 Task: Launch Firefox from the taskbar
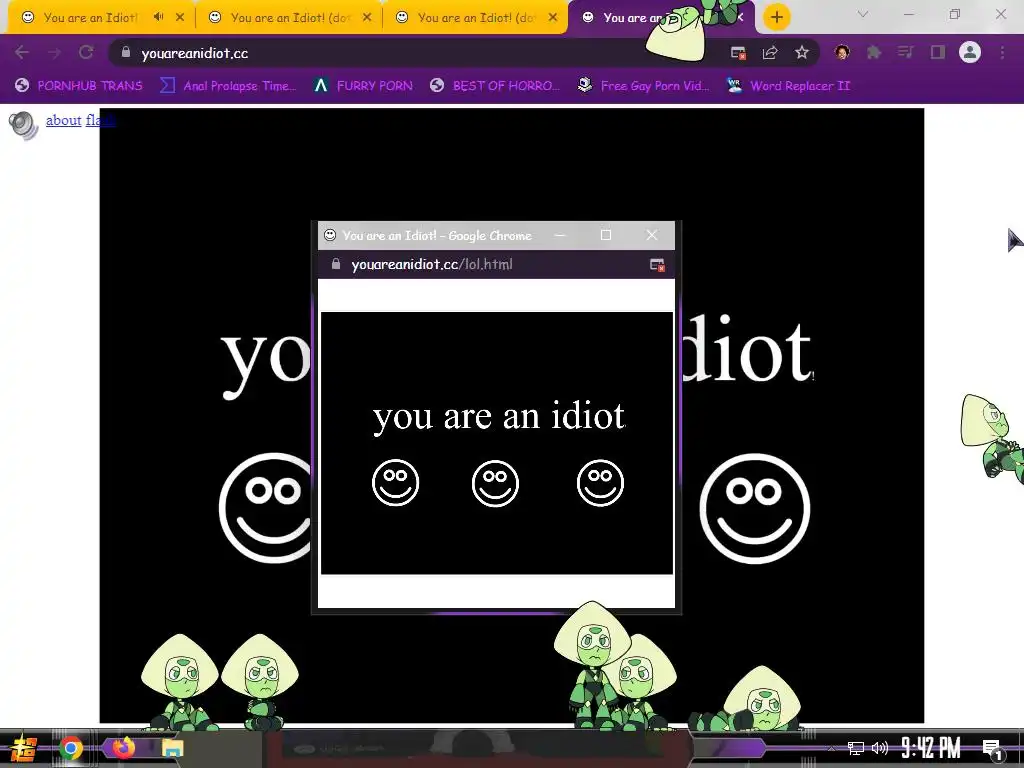coord(122,748)
